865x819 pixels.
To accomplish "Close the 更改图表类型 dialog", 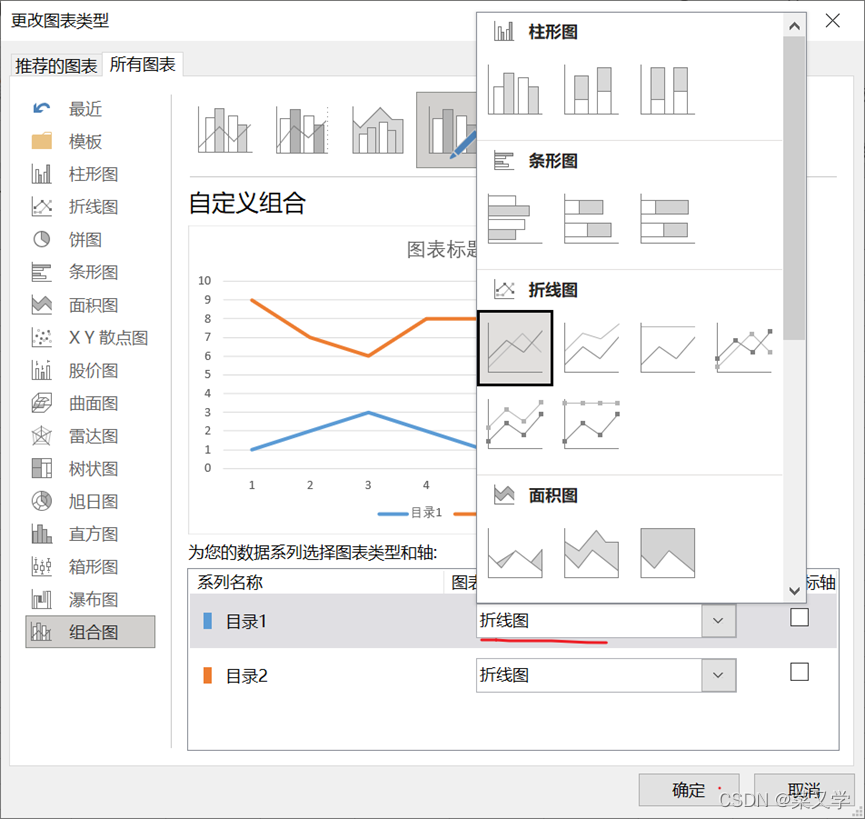I will [x=832, y=21].
